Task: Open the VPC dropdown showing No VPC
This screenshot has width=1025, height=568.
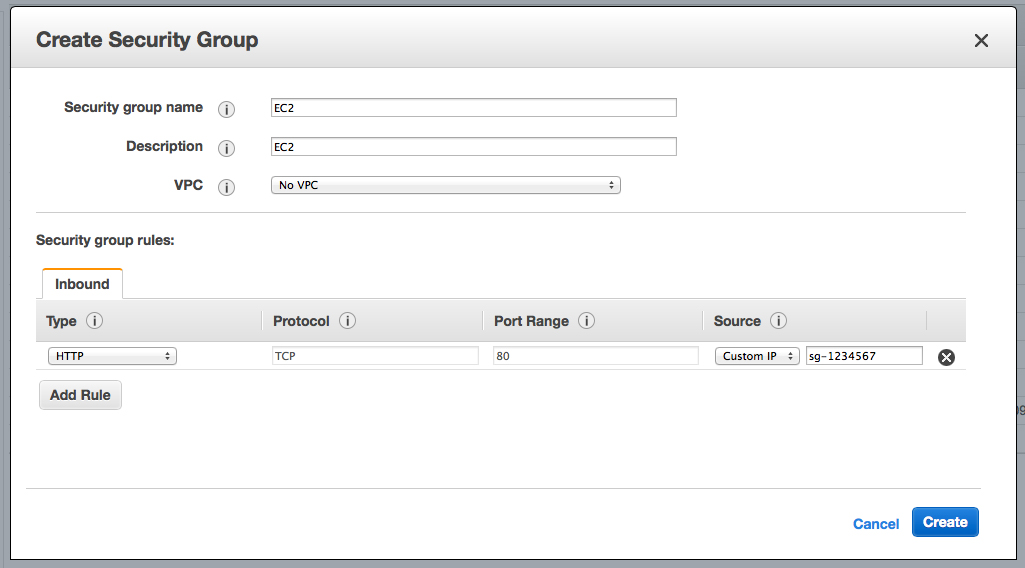Action: pyautogui.click(x=446, y=185)
